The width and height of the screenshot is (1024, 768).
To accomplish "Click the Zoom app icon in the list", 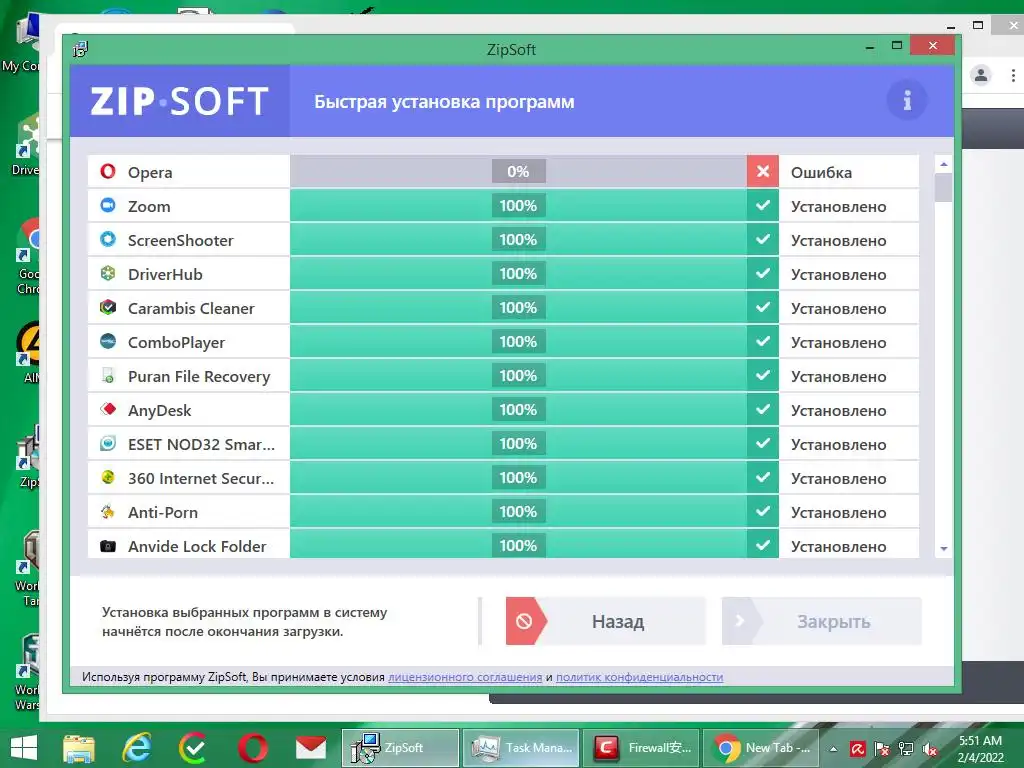I will tap(108, 206).
